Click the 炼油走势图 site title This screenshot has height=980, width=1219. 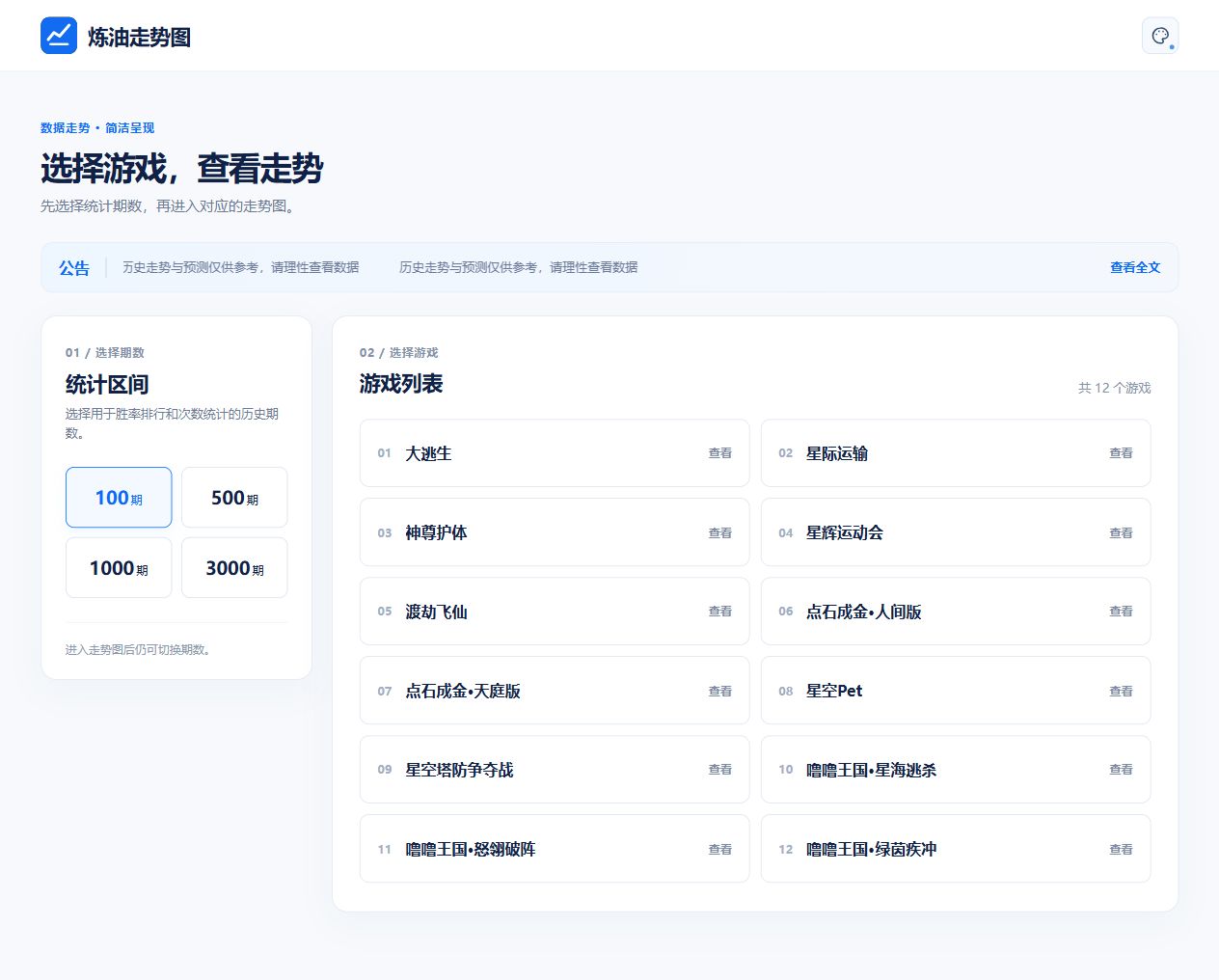[x=140, y=37]
